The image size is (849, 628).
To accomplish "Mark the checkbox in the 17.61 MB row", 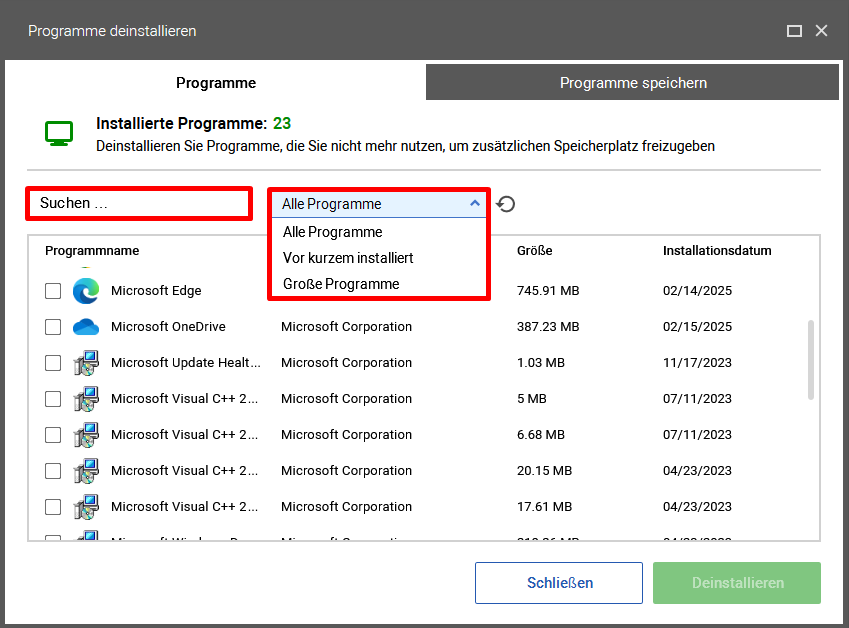I will click(x=53, y=507).
